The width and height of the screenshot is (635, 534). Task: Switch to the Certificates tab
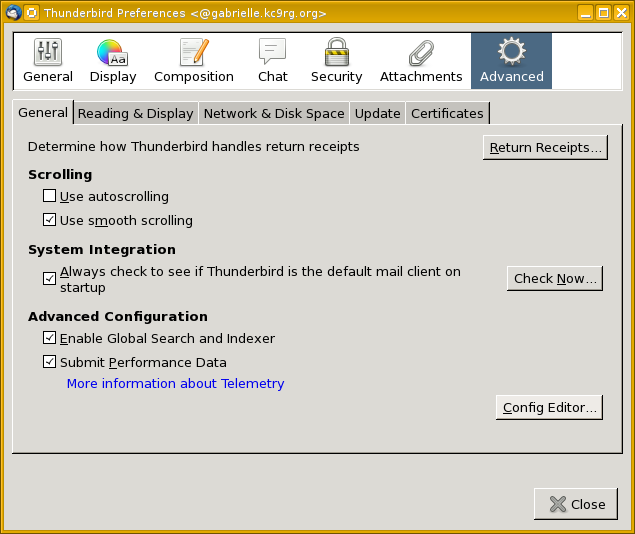(x=447, y=113)
